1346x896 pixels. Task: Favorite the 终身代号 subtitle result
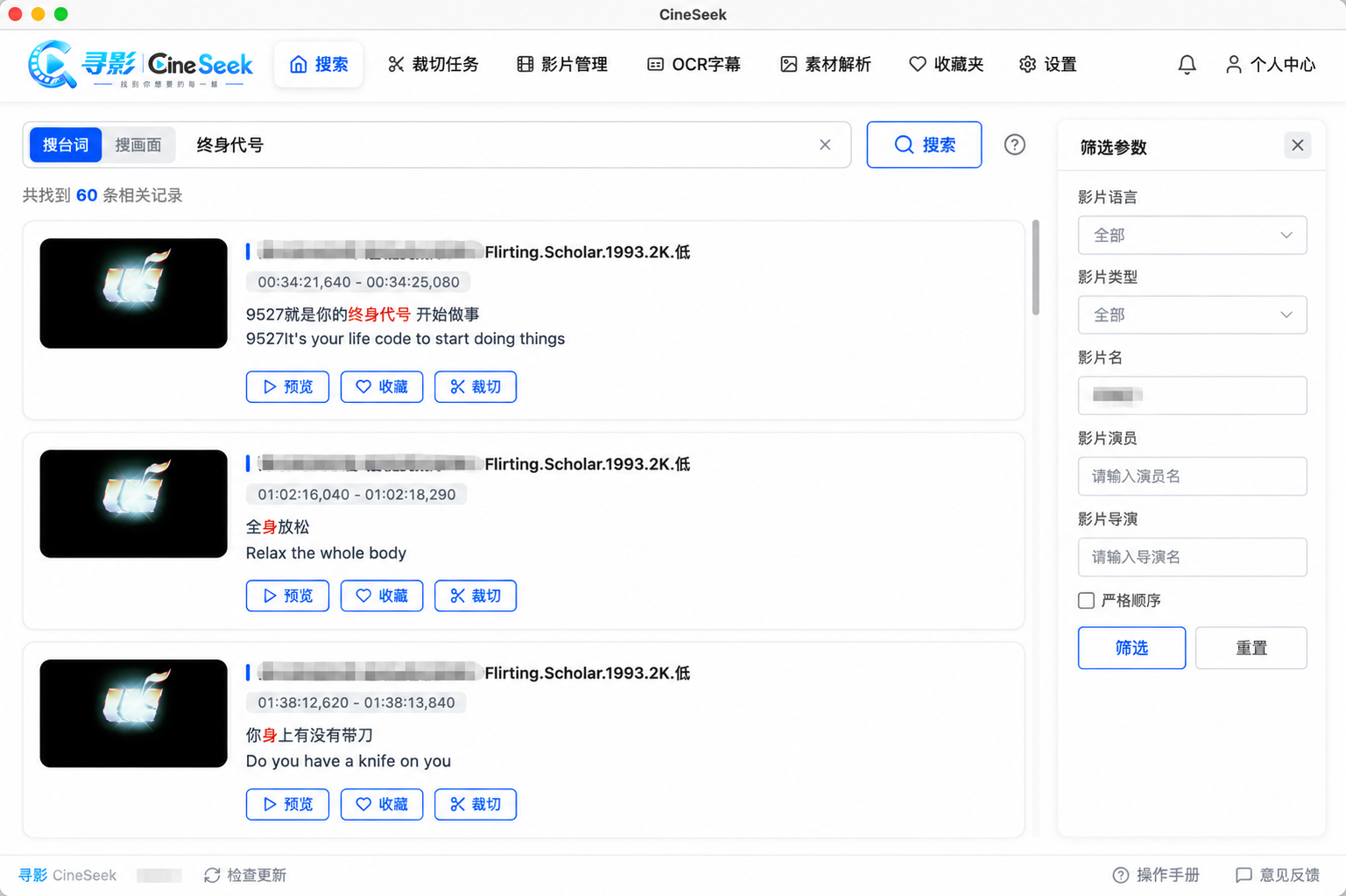pos(382,386)
